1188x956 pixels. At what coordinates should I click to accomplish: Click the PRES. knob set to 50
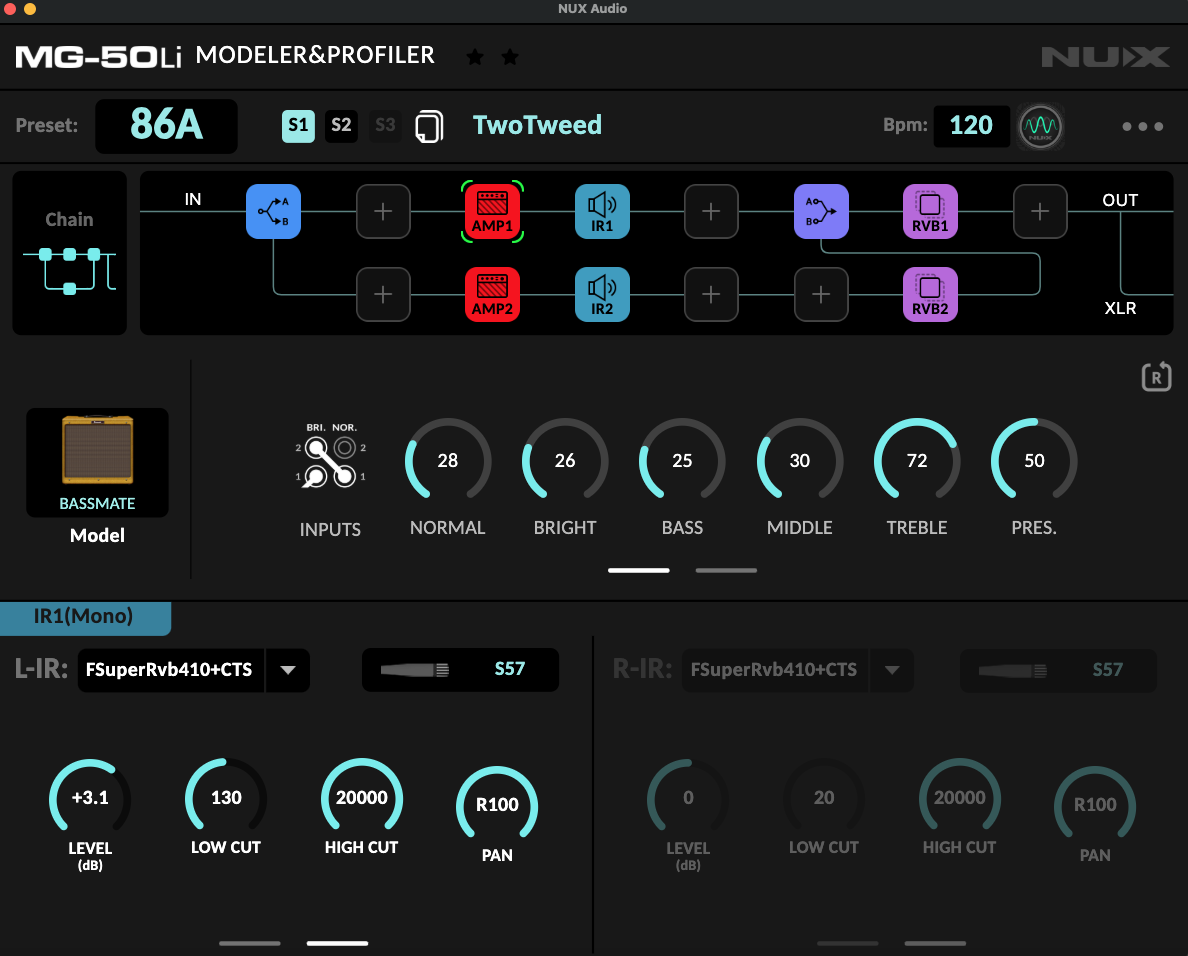click(1034, 460)
